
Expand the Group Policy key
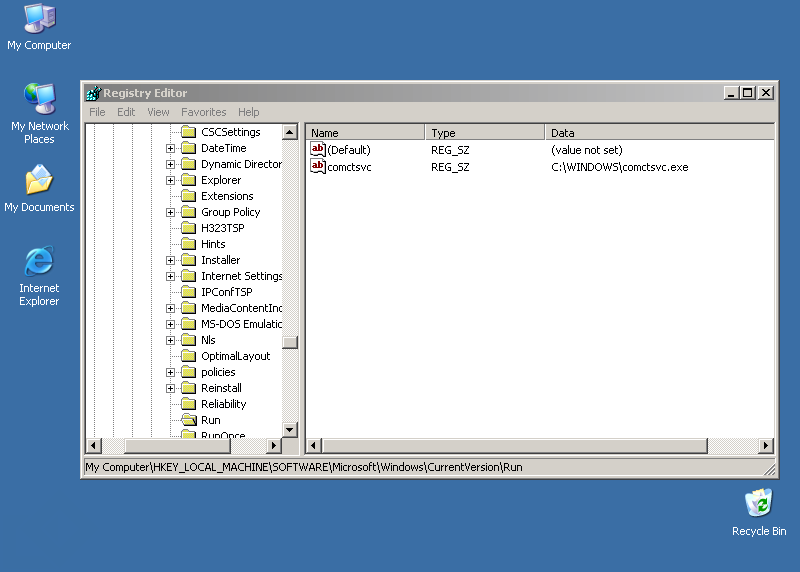170,212
